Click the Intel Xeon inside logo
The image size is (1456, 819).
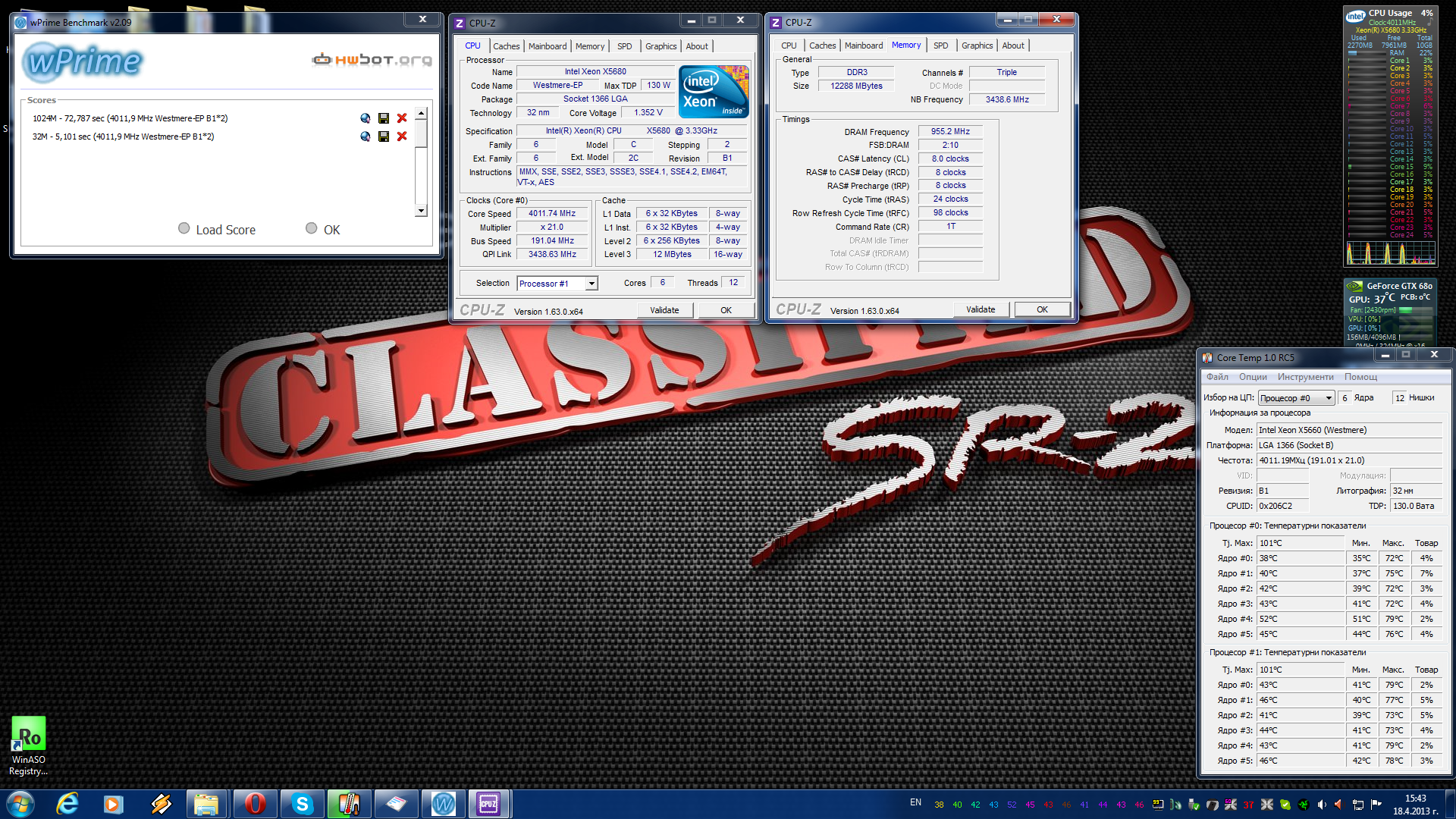[x=714, y=92]
